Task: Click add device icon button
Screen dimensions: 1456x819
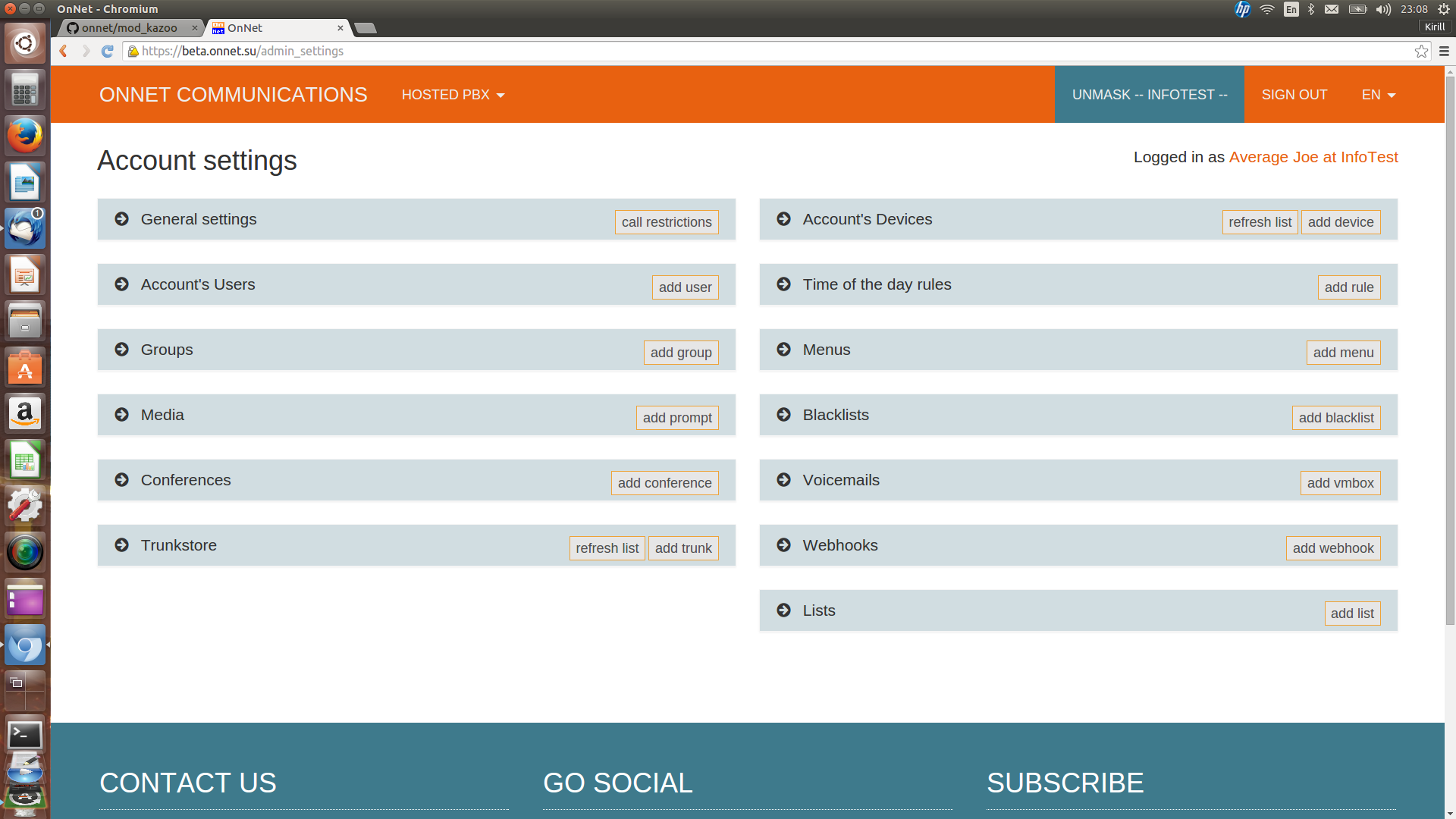Action: tap(1341, 222)
